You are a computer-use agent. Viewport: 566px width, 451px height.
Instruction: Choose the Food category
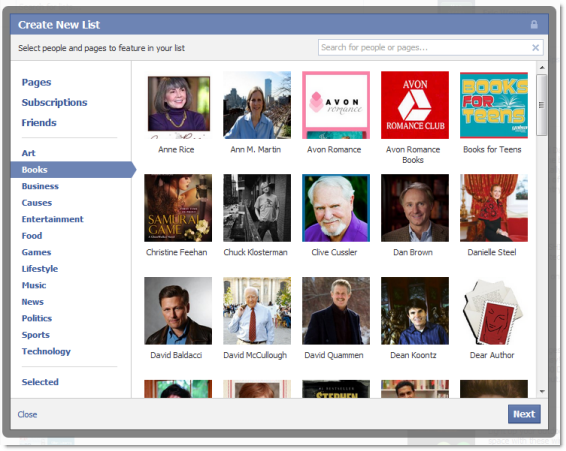coord(32,236)
